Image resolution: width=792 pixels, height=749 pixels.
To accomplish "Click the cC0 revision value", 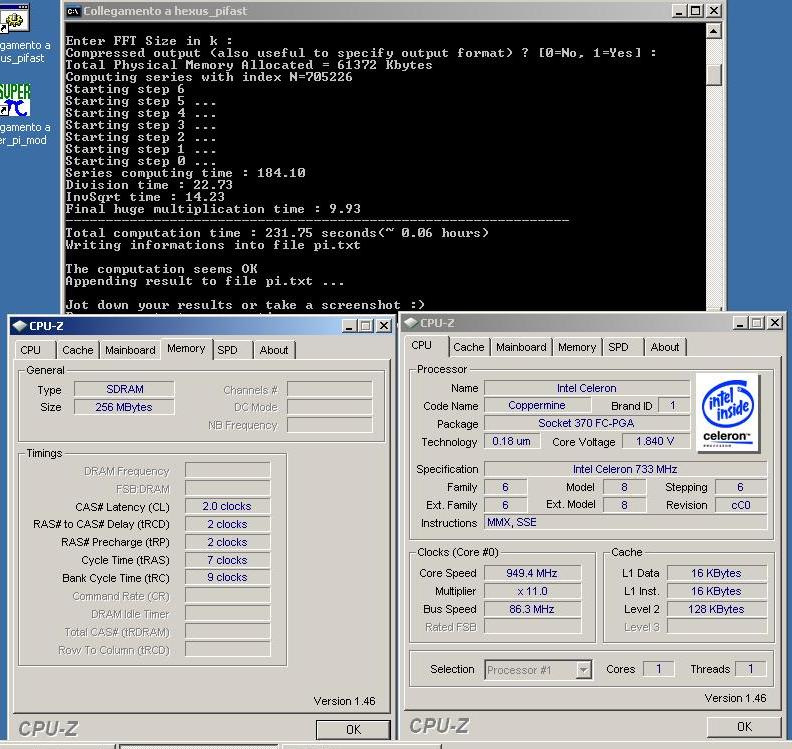I will (741, 505).
